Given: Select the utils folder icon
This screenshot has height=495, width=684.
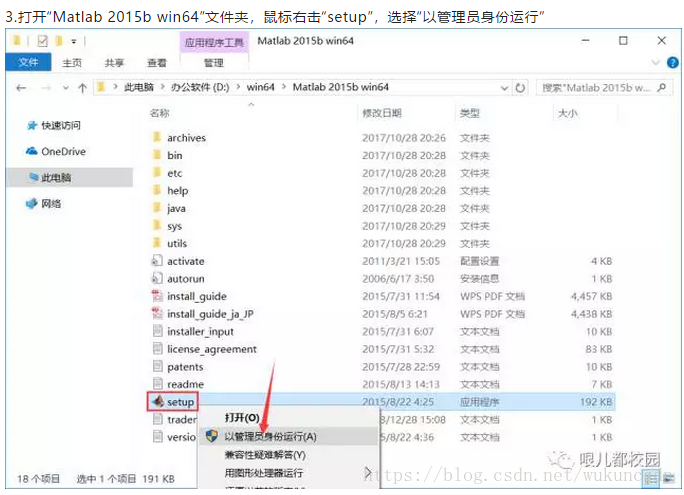Looking at the screenshot, I should click(157, 243).
